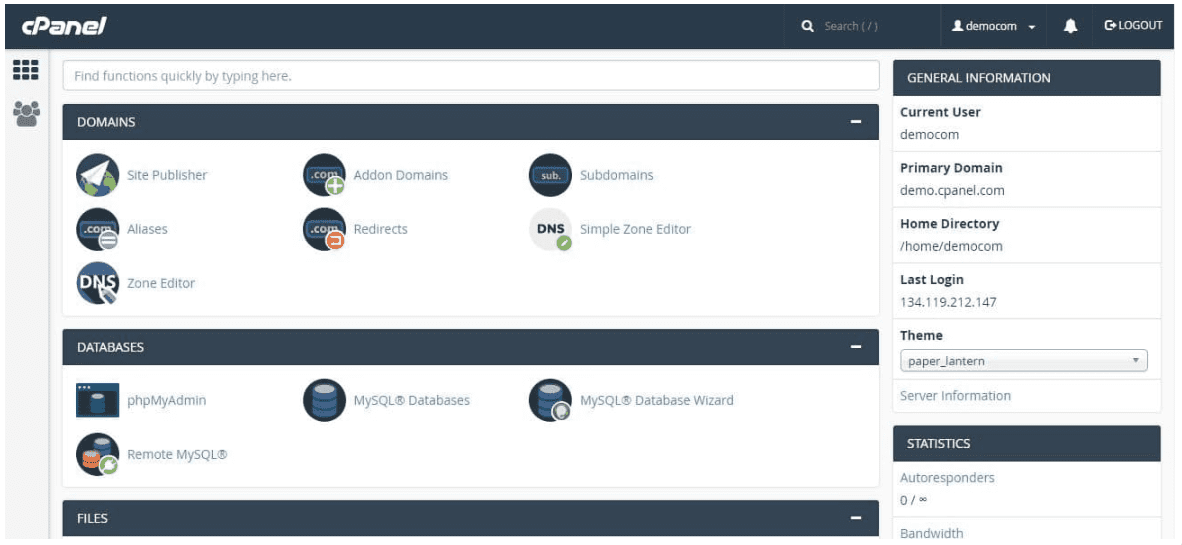Log out using the LOGOUT button
This screenshot has height=545, width=1182.
coord(1134,26)
